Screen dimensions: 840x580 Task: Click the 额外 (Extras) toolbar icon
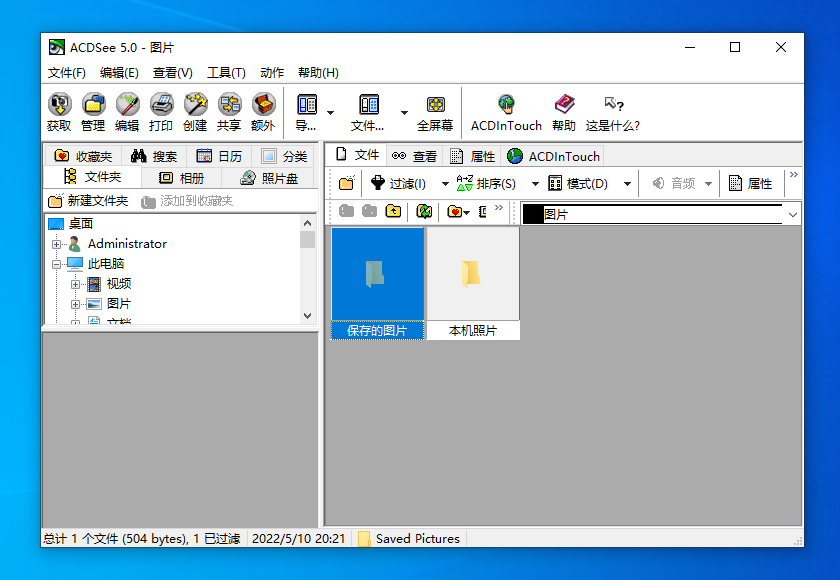263,112
